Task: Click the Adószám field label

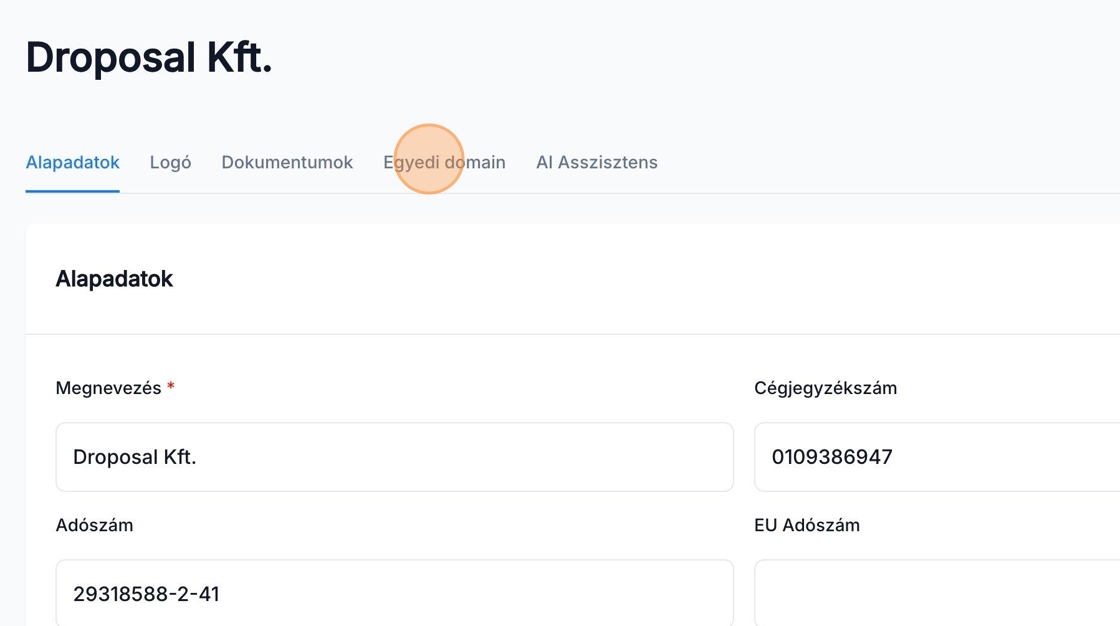Action: (x=94, y=525)
